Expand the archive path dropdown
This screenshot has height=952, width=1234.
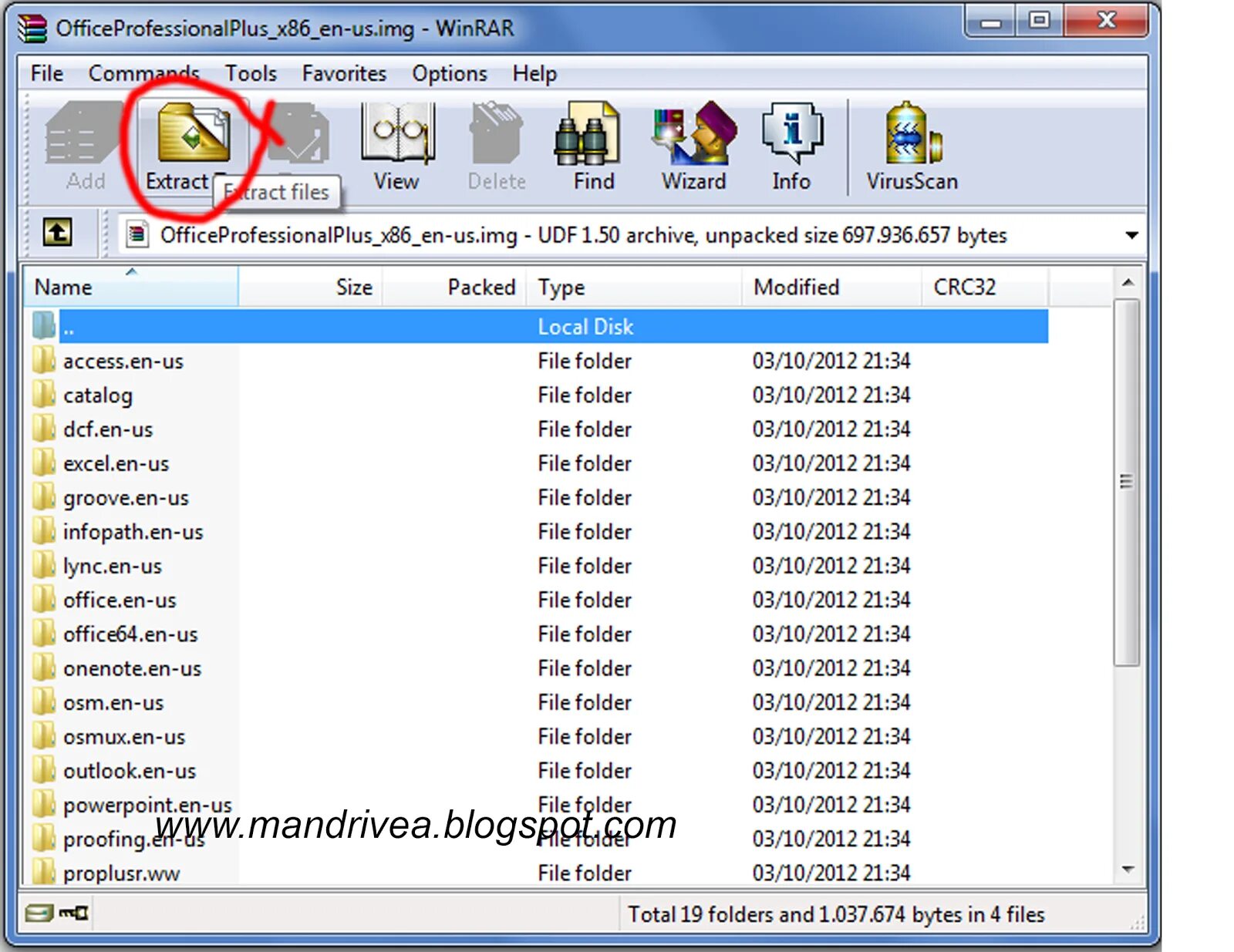click(x=1131, y=234)
